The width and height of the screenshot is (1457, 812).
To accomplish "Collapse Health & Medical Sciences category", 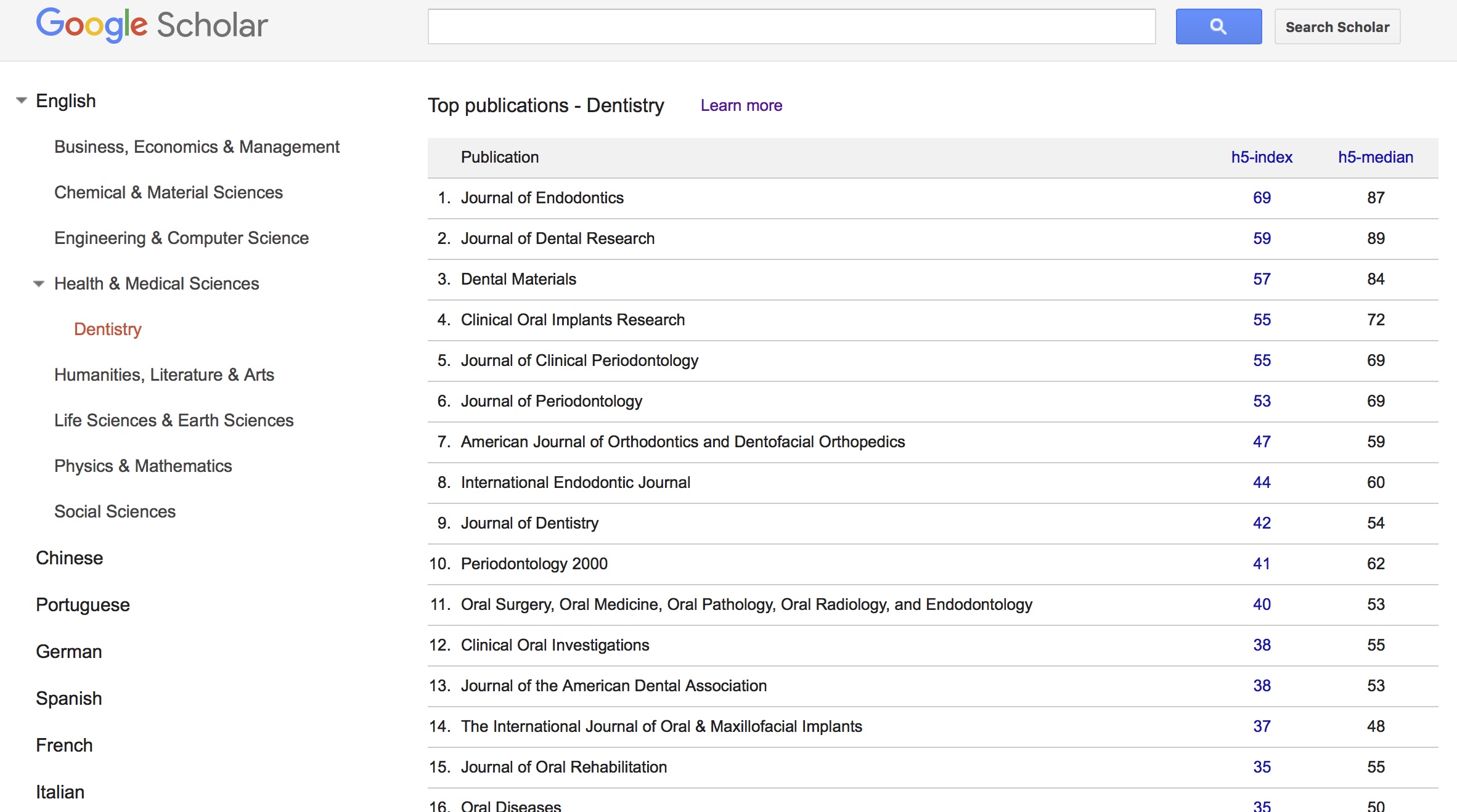I will click(39, 284).
